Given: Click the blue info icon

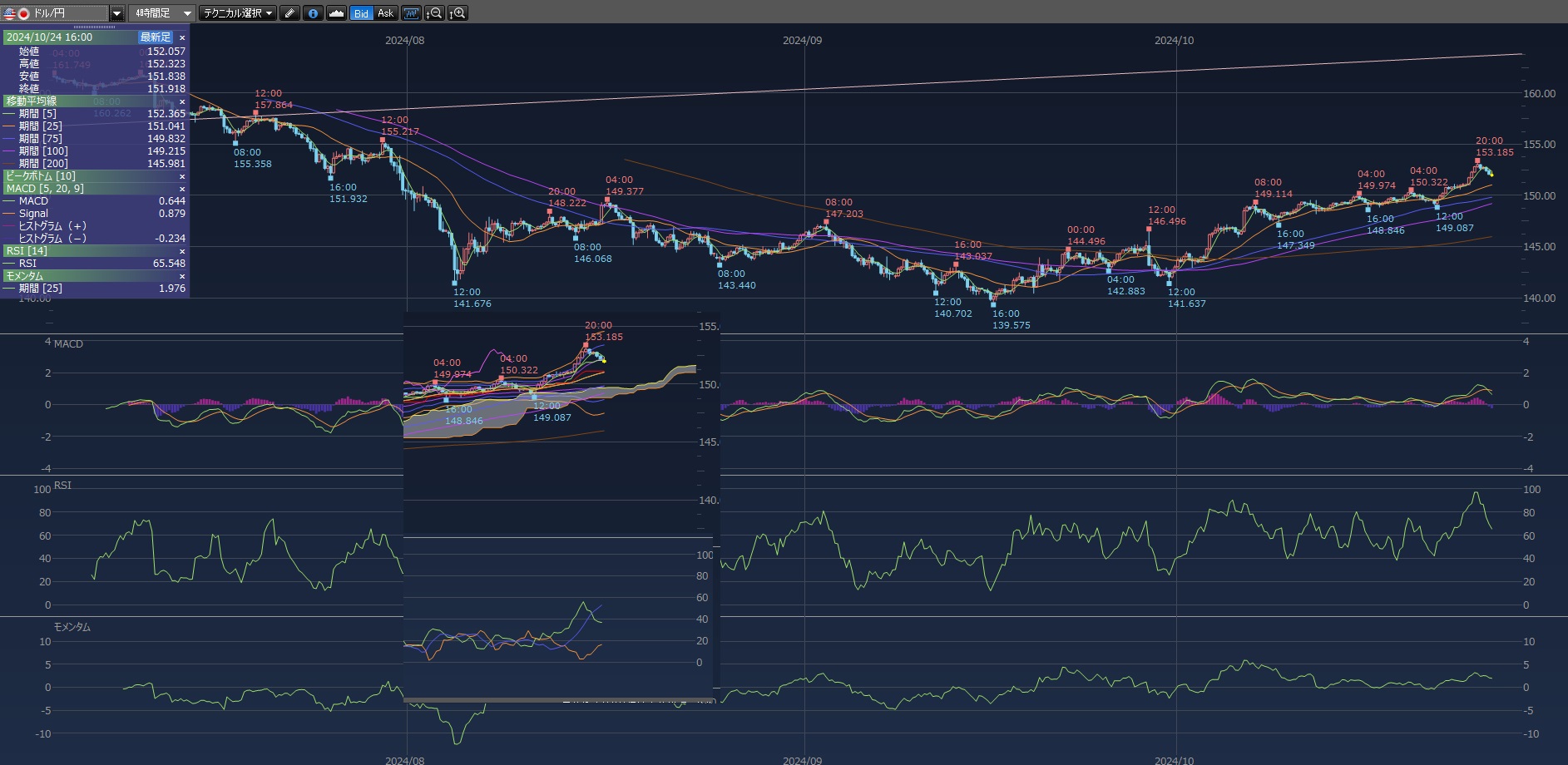Looking at the screenshot, I should coord(313,13).
